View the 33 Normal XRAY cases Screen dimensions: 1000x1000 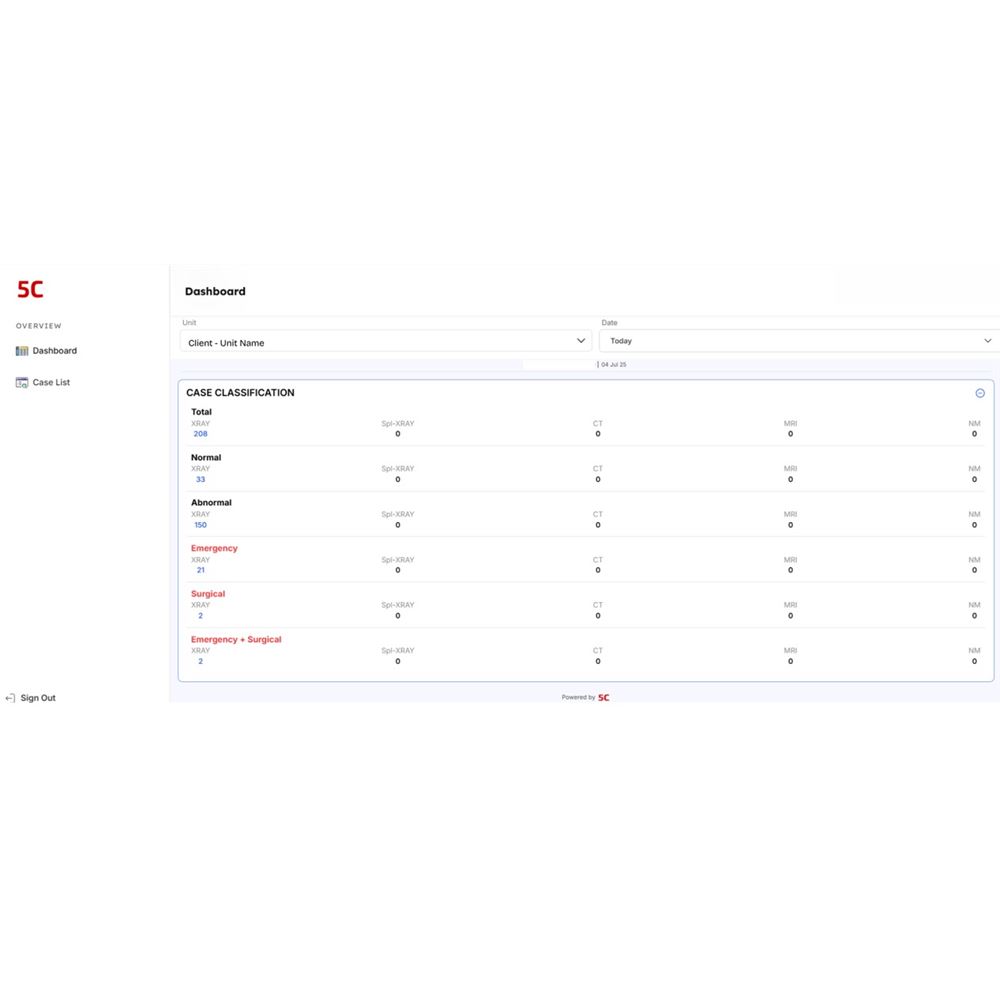tap(200, 480)
